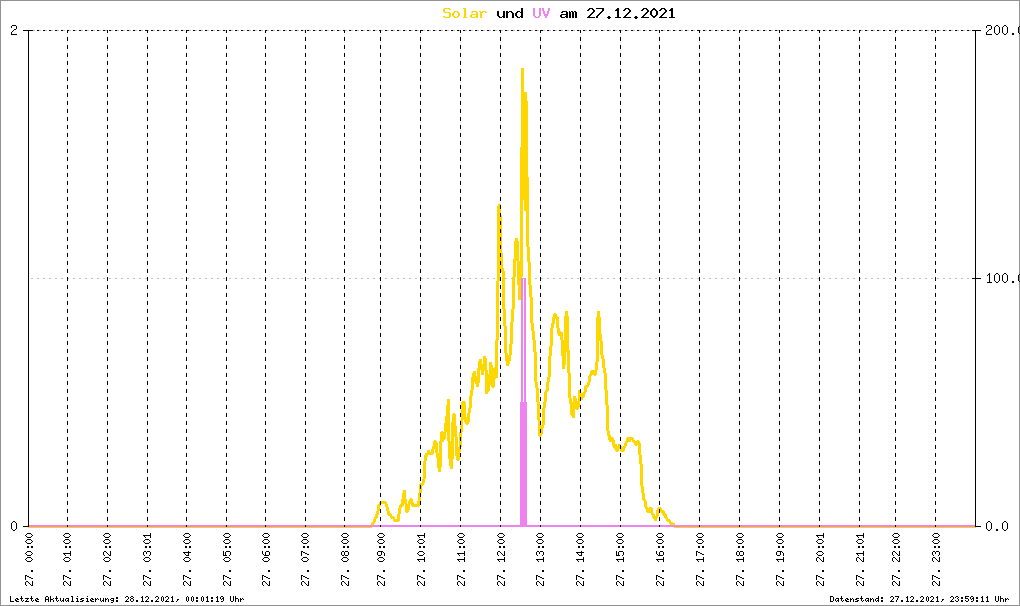Click the '27. 01:00' time axis label
The height and width of the screenshot is (606, 1020).
click(x=68, y=559)
